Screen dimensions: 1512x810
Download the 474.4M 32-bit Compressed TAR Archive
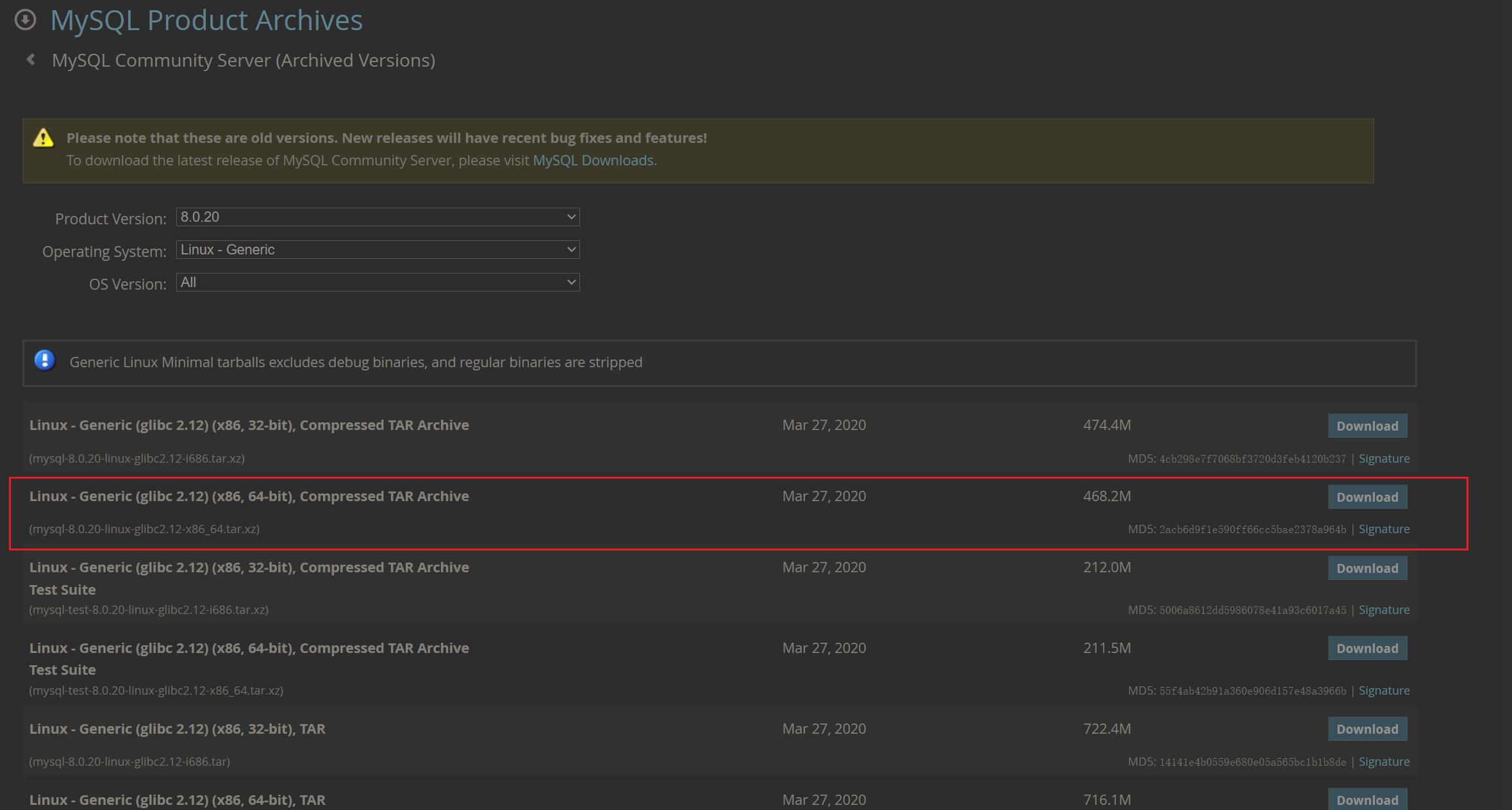[1367, 426]
